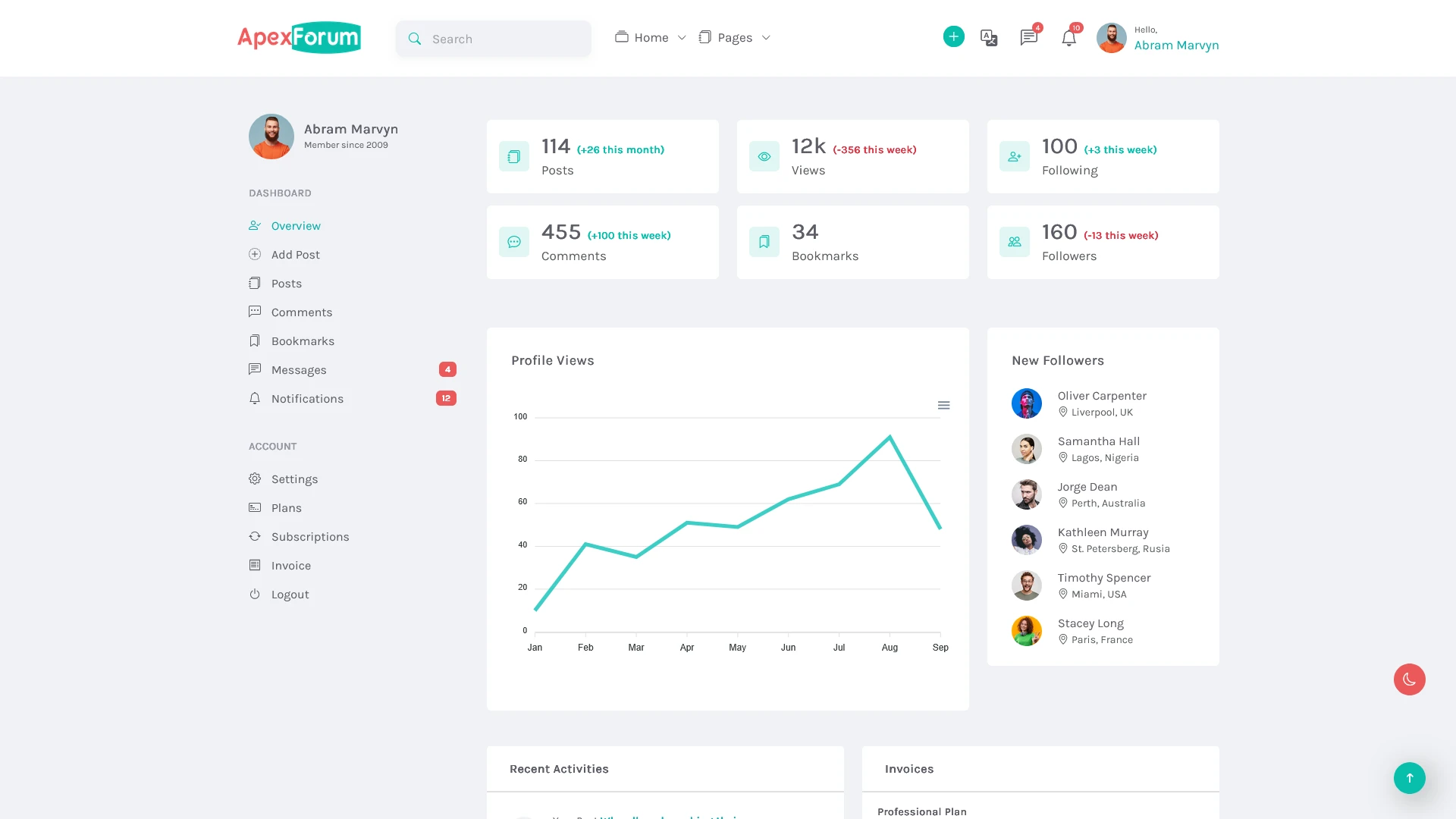Image resolution: width=1456 pixels, height=819 pixels.
Task: Open Abram Marvyn user menu
Action: pyautogui.click(x=1158, y=38)
